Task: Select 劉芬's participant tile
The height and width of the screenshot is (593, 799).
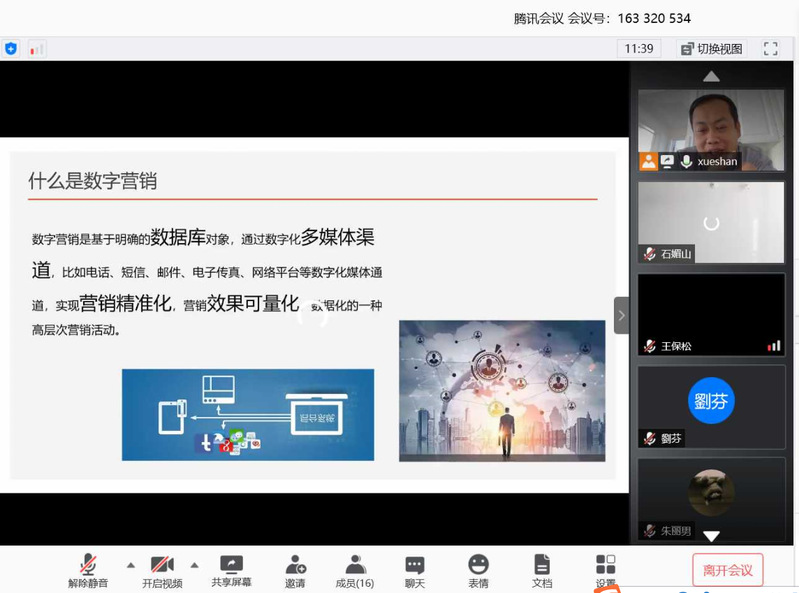Action: (711, 407)
